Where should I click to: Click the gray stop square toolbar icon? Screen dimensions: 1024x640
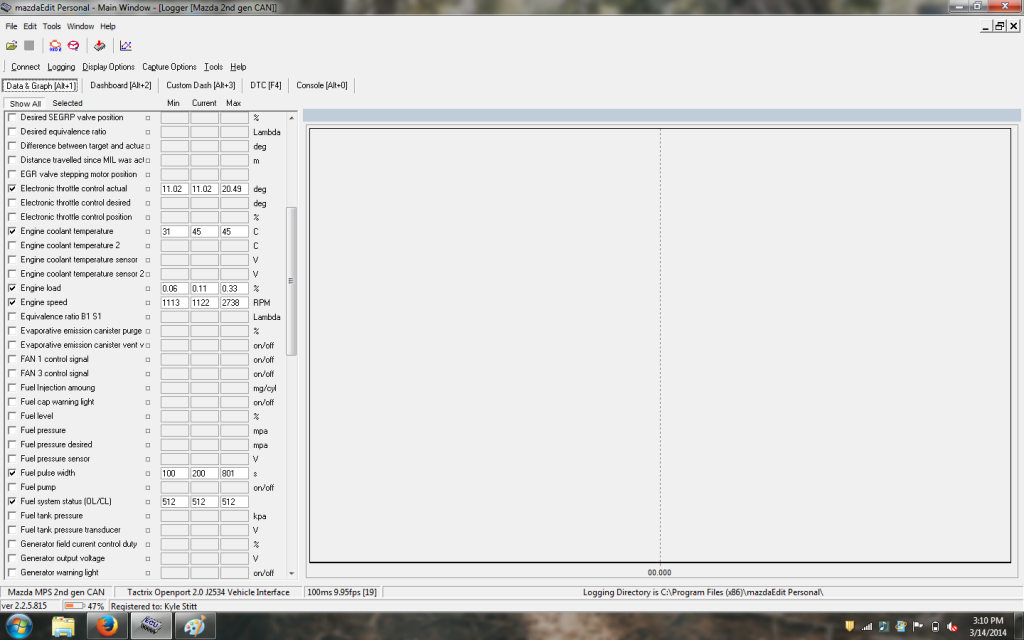29,46
